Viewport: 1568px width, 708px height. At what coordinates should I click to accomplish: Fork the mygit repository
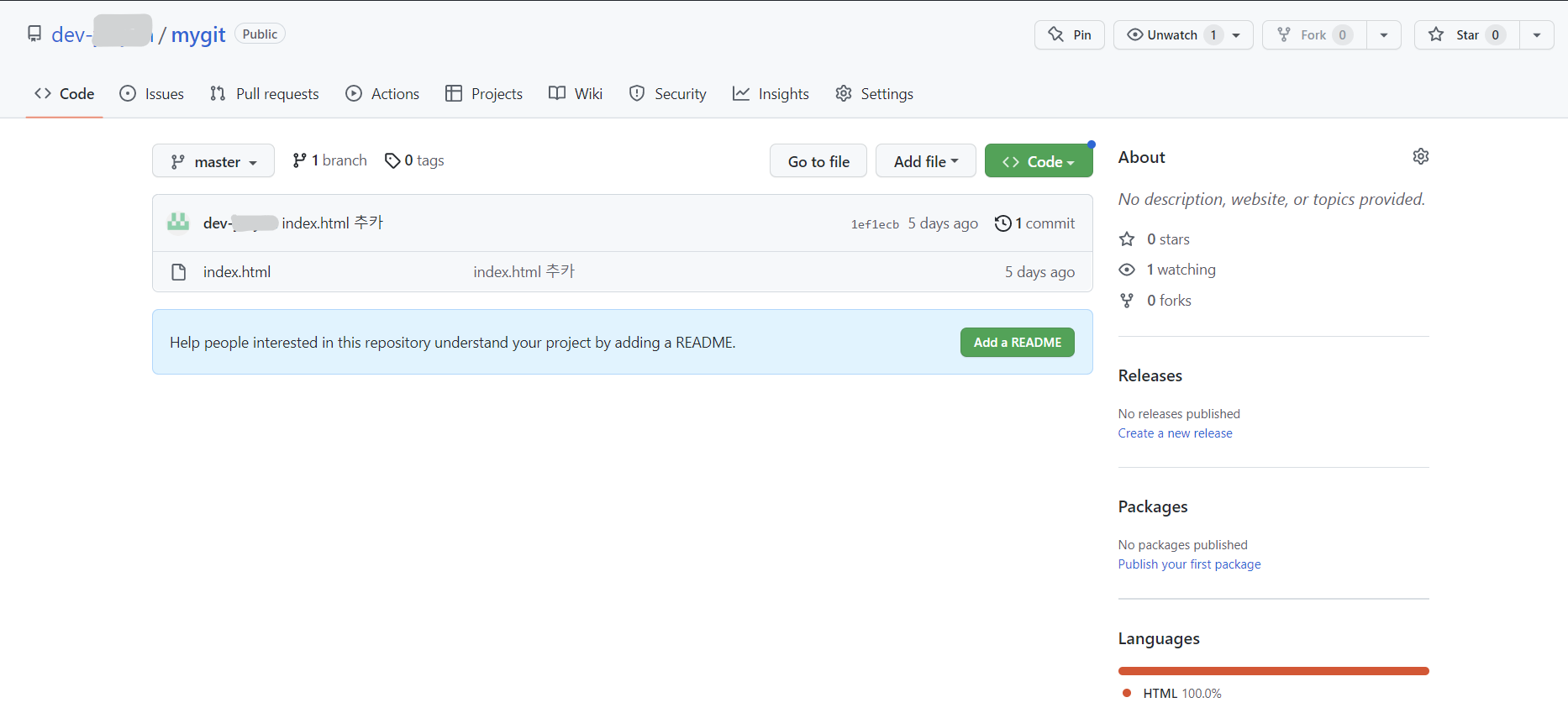tap(1314, 34)
